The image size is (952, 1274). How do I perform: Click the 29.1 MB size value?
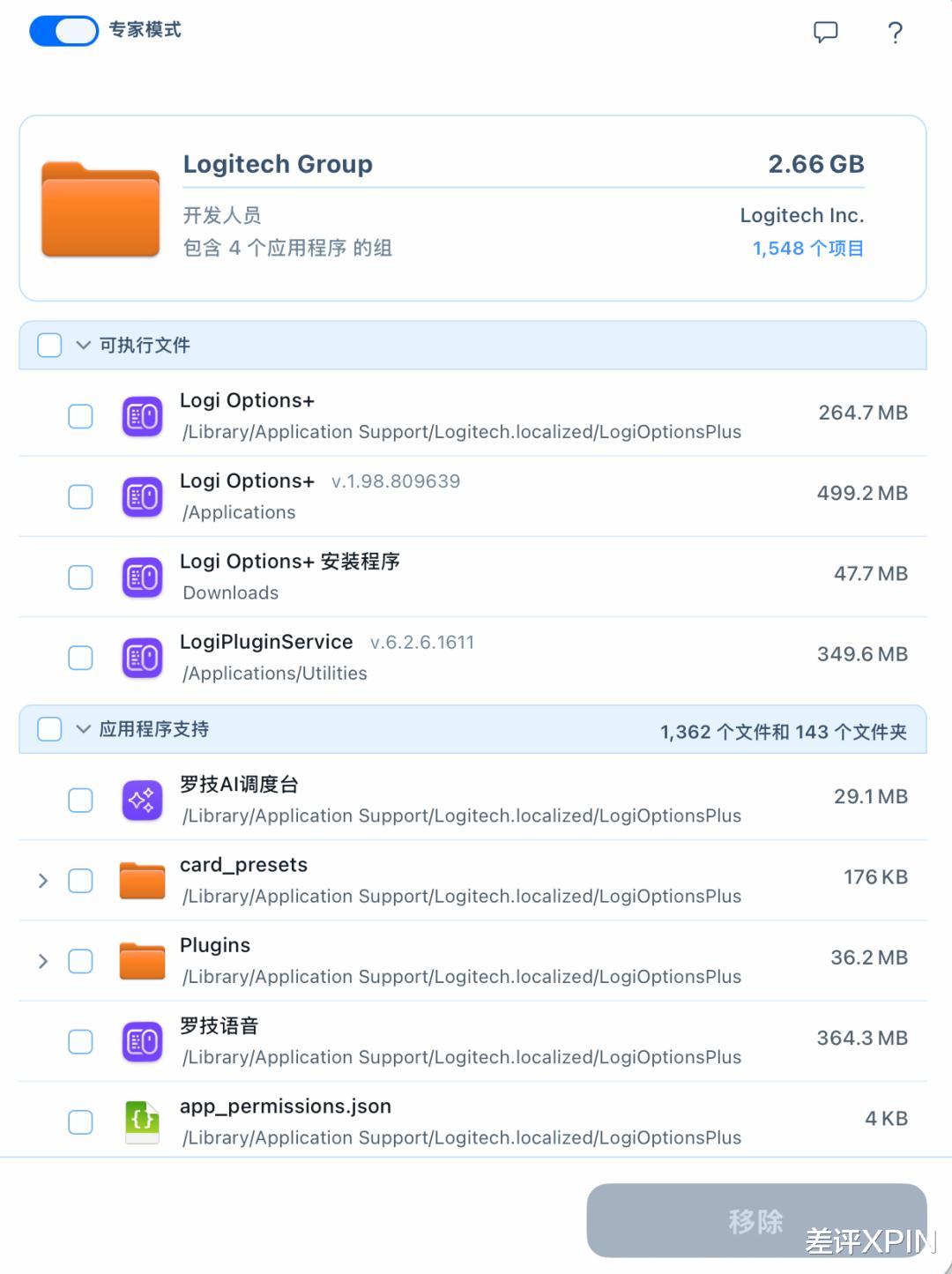(x=871, y=797)
